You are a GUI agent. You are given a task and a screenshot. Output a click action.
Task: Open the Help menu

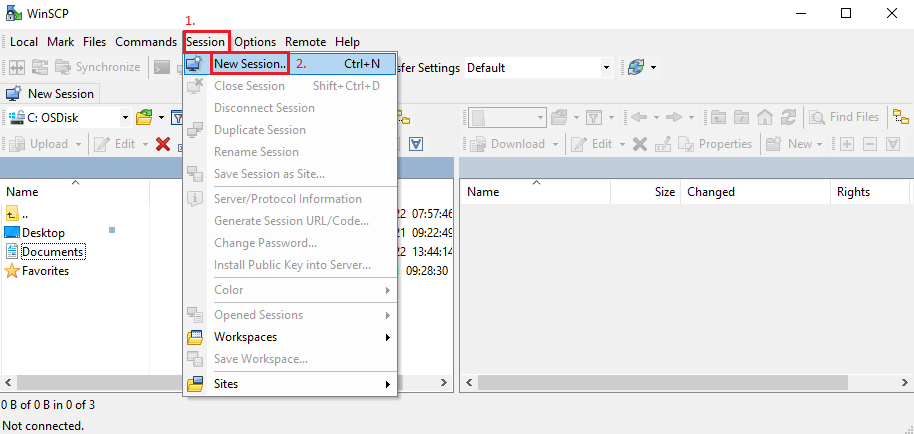pos(347,42)
